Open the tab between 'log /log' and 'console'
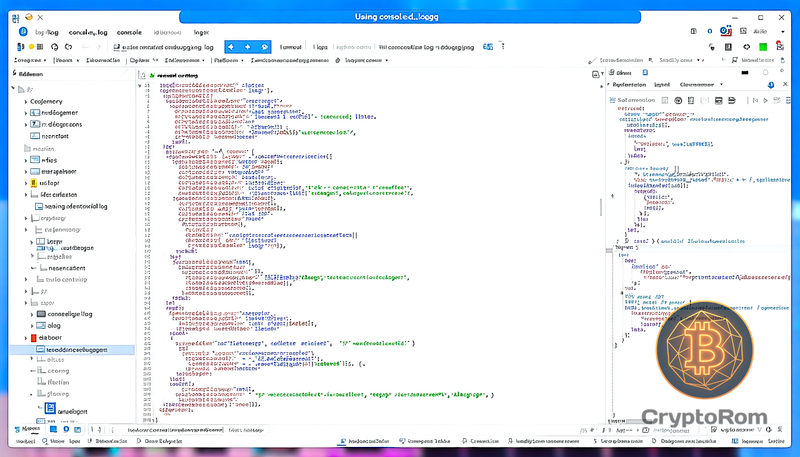This screenshot has height=457, width=800. pos(88,32)
